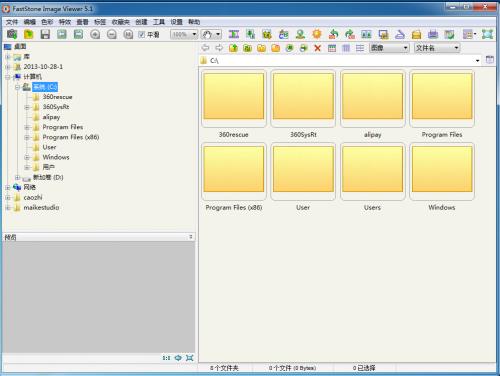500x376 pixels.
Task: Click the Up One Folder icon
Action: pos(233,48)
